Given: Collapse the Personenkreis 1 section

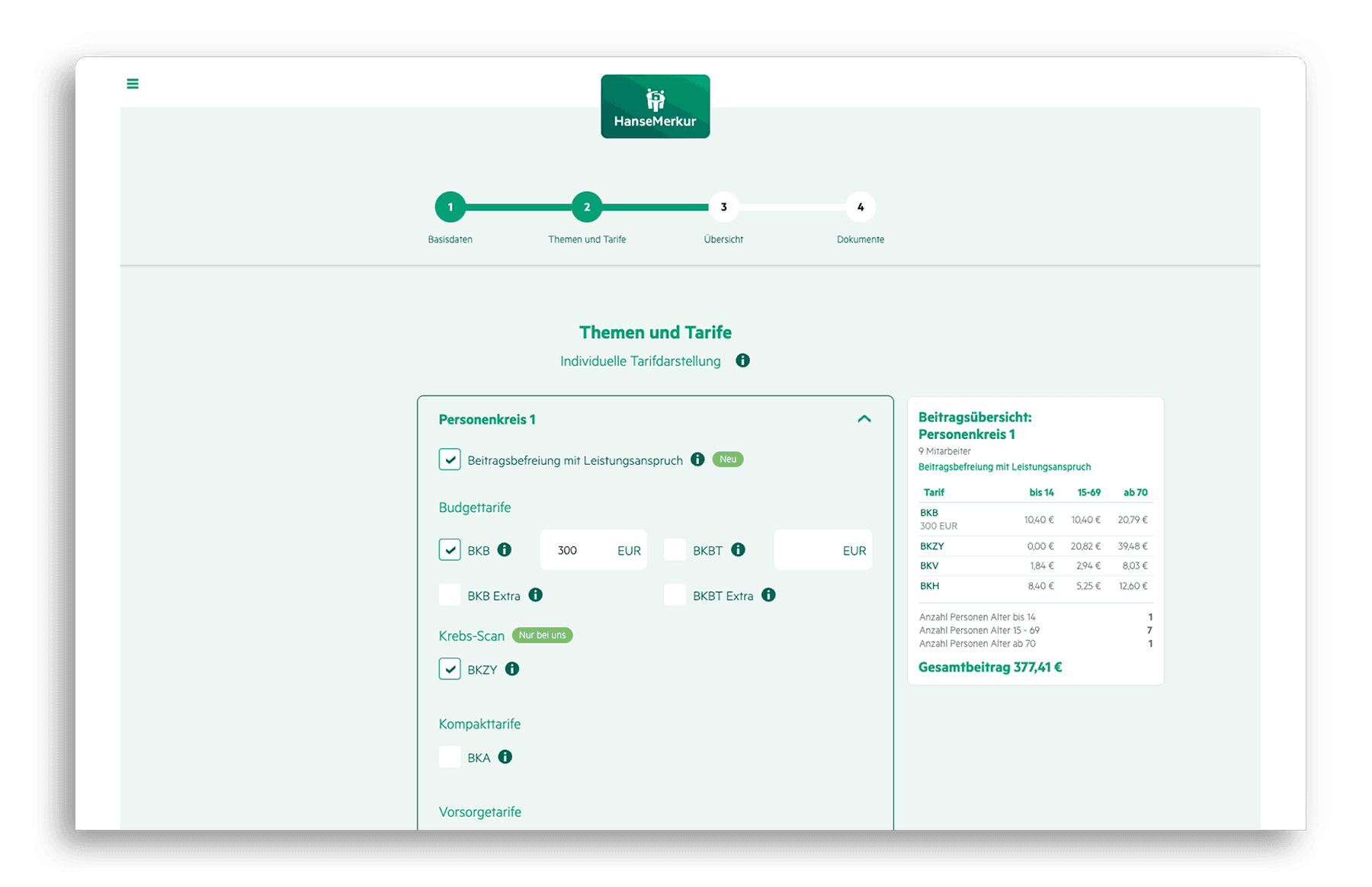Looking at the screenshot, I should (864, 419).
